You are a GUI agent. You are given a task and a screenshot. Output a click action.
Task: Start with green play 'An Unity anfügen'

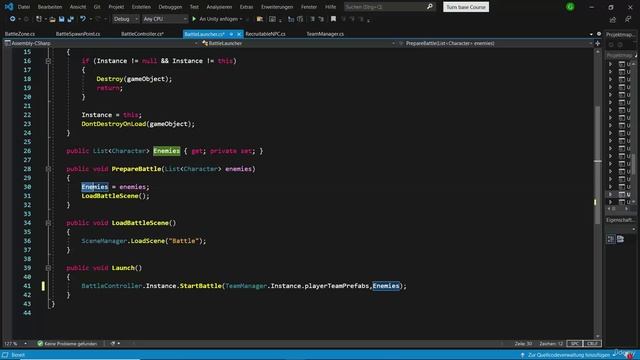click(217, 19)
